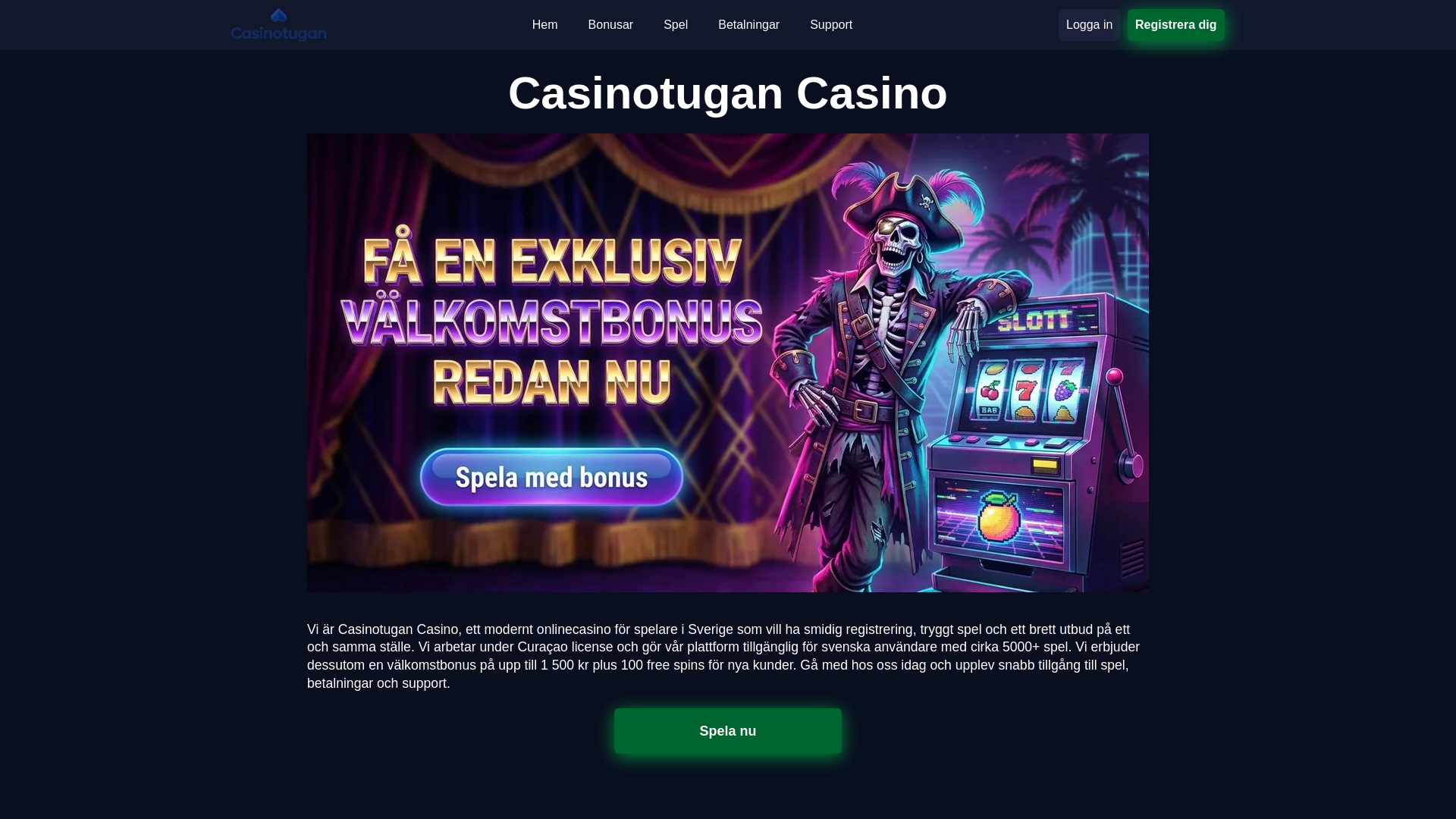Click the intro paragraph about Curaçao license
The image size is (1456, 819).
pyautogui.click(x=723, y=656)
